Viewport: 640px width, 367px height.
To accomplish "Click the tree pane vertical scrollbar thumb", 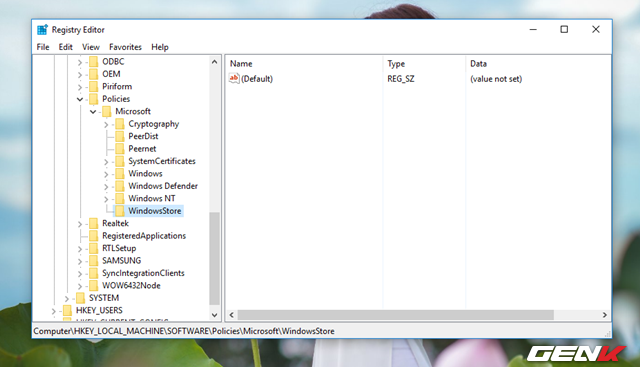I will pyautogui.click(x=214, y=258).
